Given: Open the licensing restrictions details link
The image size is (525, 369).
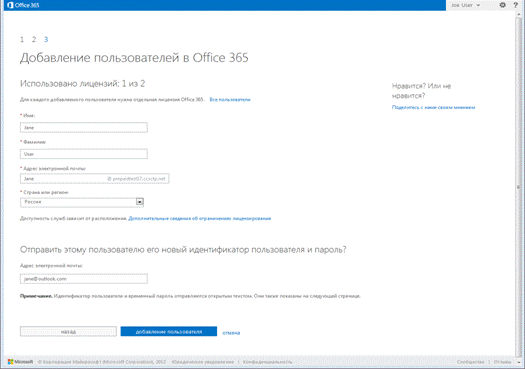Looking at the screenshot, I should pyautogui.click(x=200, y=218).
